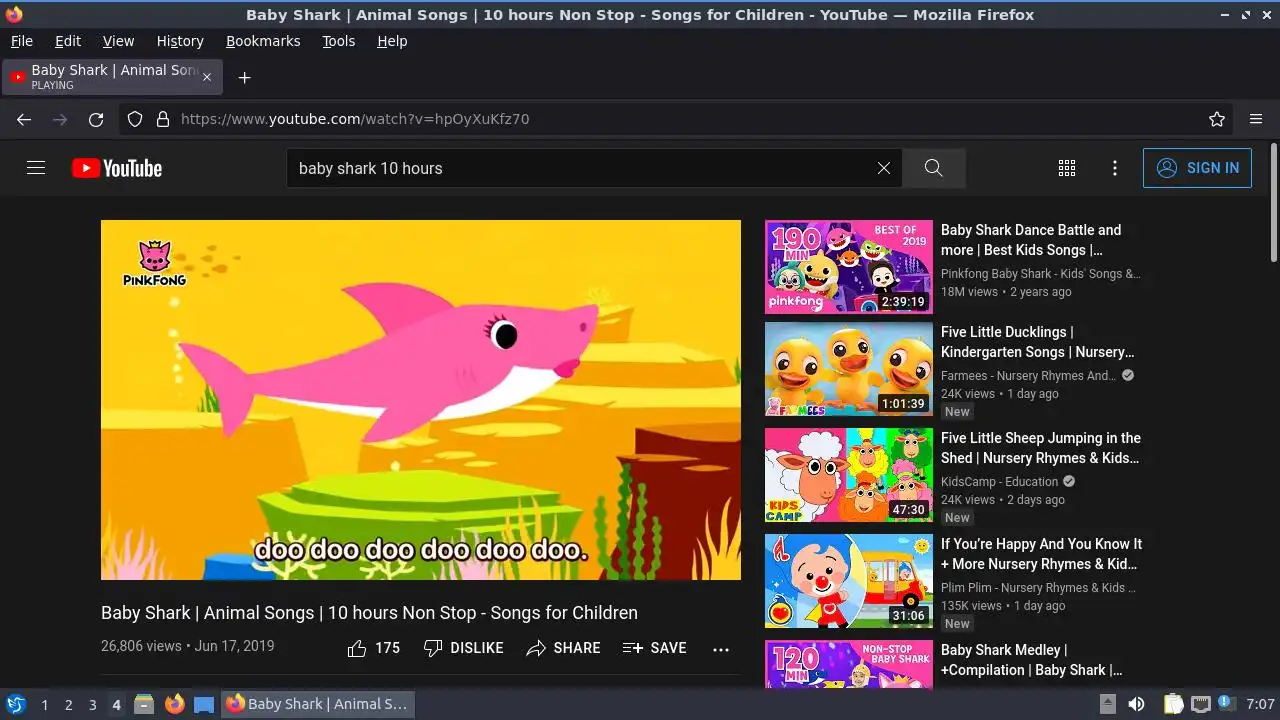The width and height of the screenshot is (1280, 720).
Task: Open the If You're Happy And You Know It thumbnail
Action: 849,581
